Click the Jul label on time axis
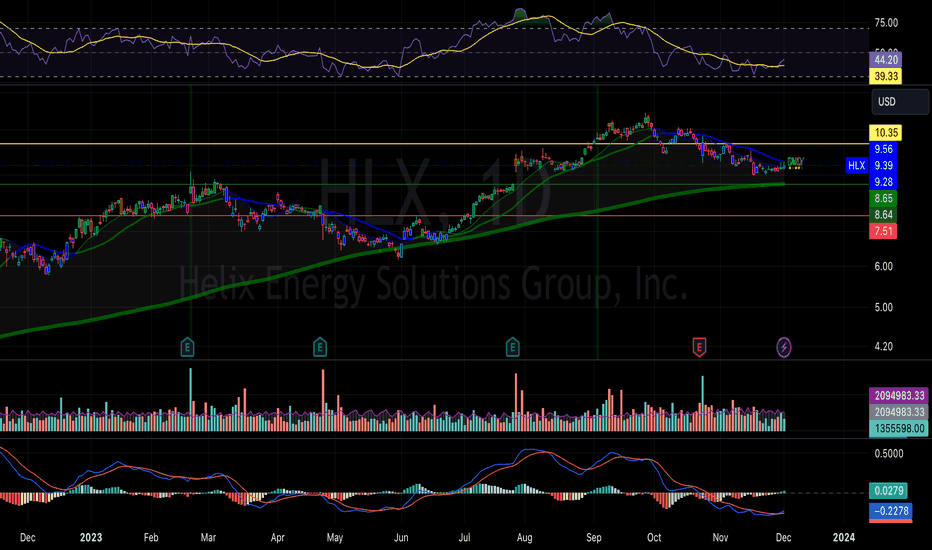932x550 pixels. (x=464, y=537)
